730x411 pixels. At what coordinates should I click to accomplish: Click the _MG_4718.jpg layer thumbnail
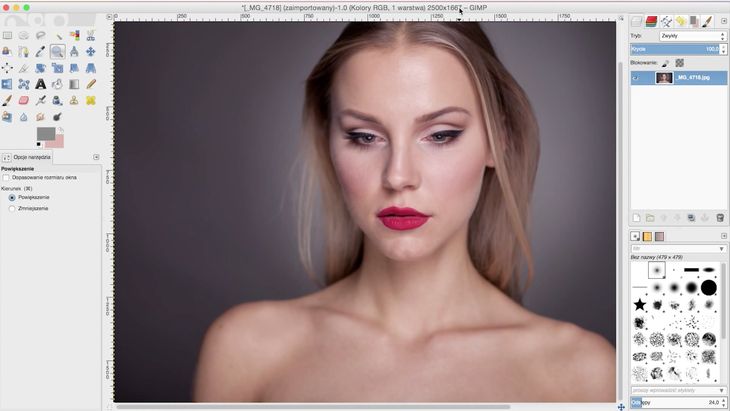[x=664, y=78]
